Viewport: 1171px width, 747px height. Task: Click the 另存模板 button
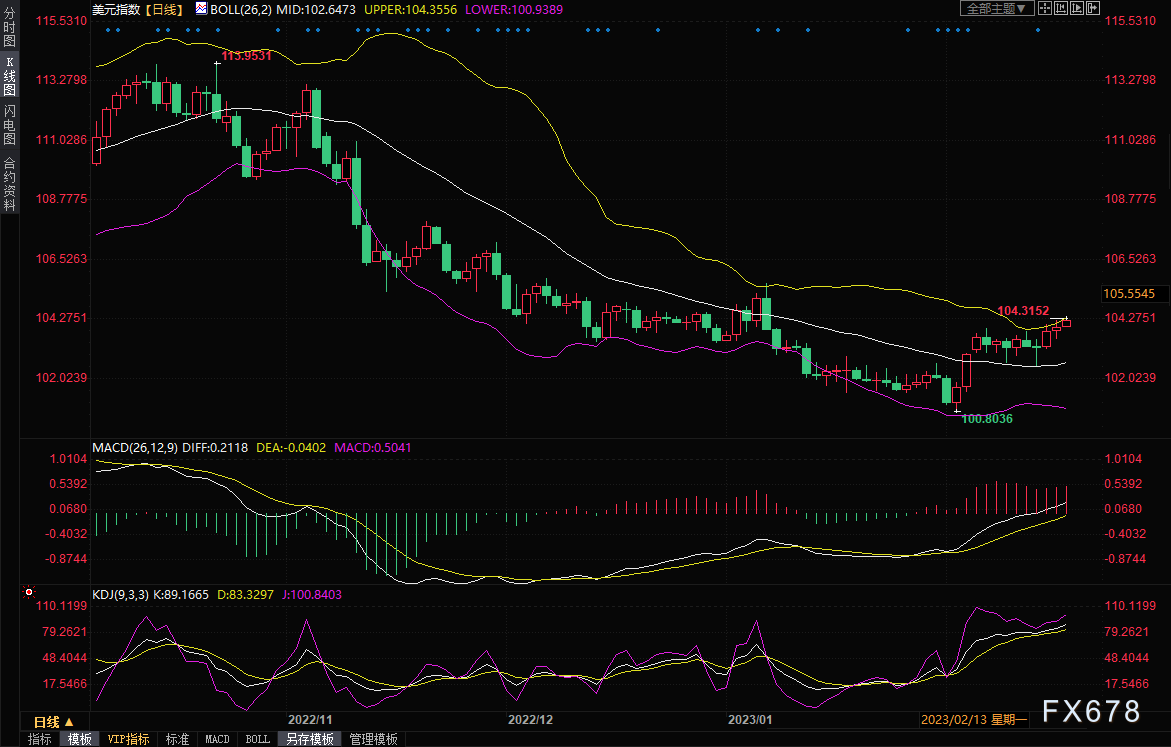309,739
